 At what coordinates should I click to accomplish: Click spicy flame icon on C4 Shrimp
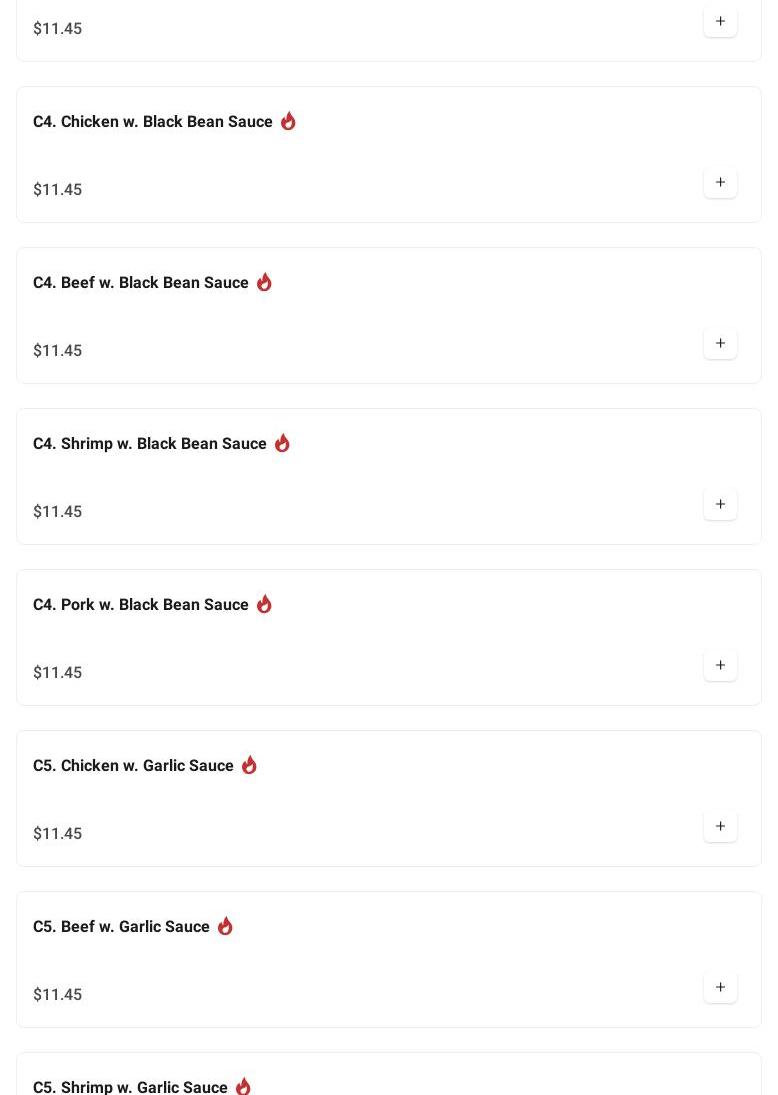tap(282, 443)
